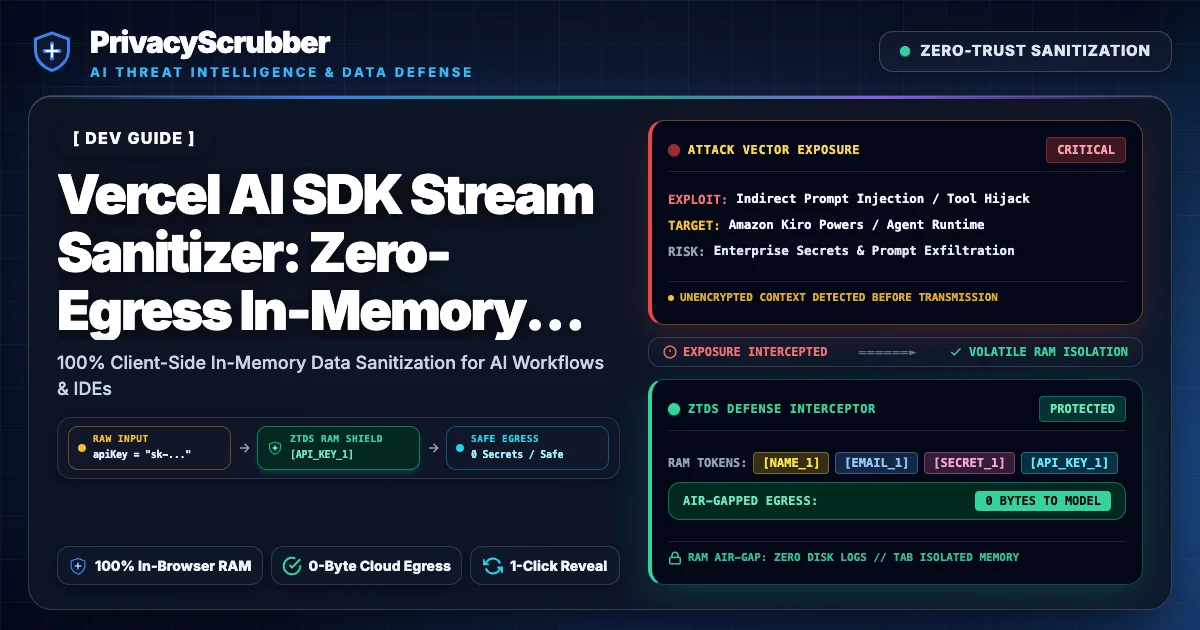Viewport: 1200px width, 630px height.
Task: Click the EXPLOIT: Indirect Prompt Injection line
Action: point(849,198)
